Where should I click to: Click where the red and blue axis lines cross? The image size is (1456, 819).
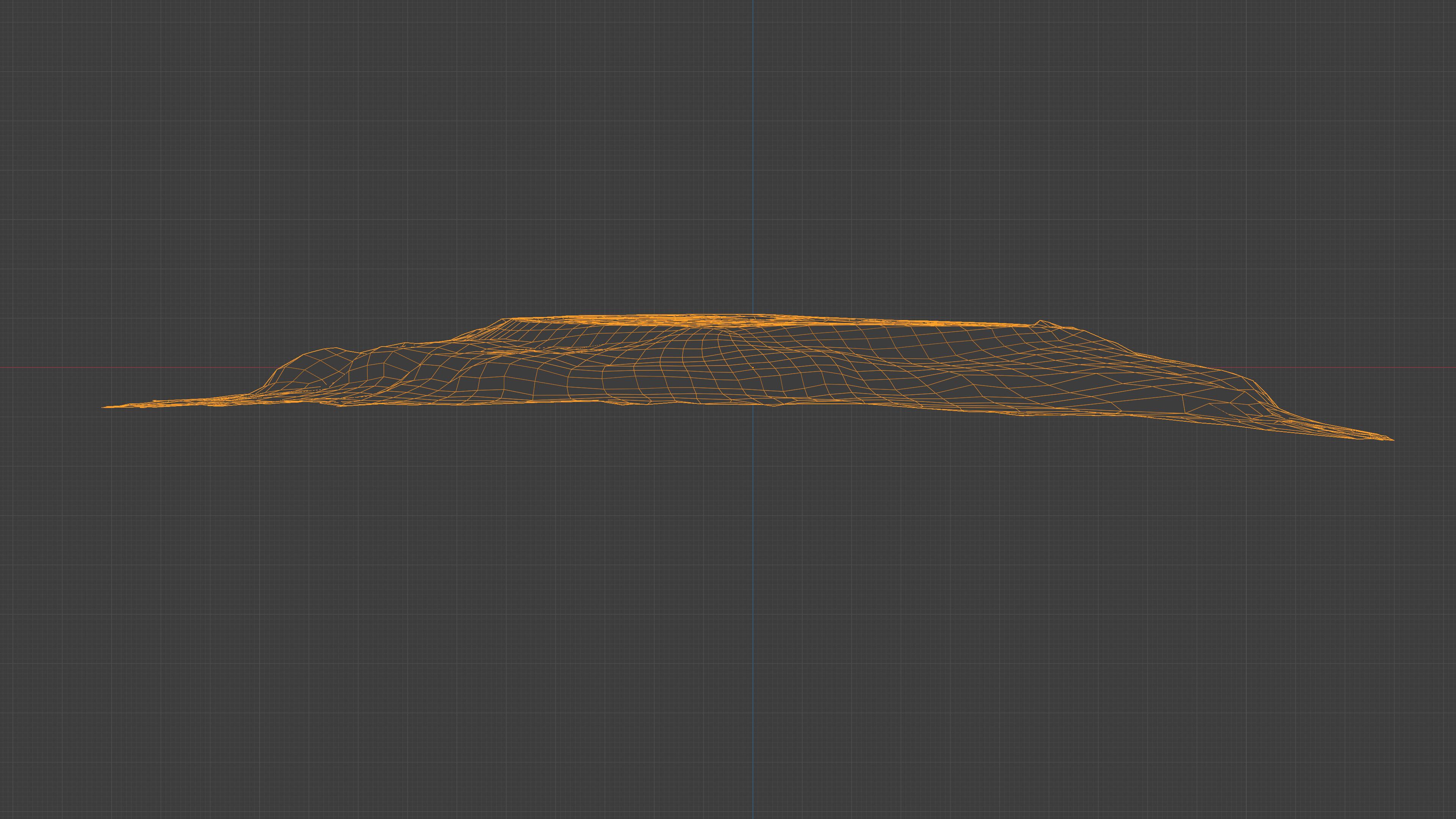point(752,368)
